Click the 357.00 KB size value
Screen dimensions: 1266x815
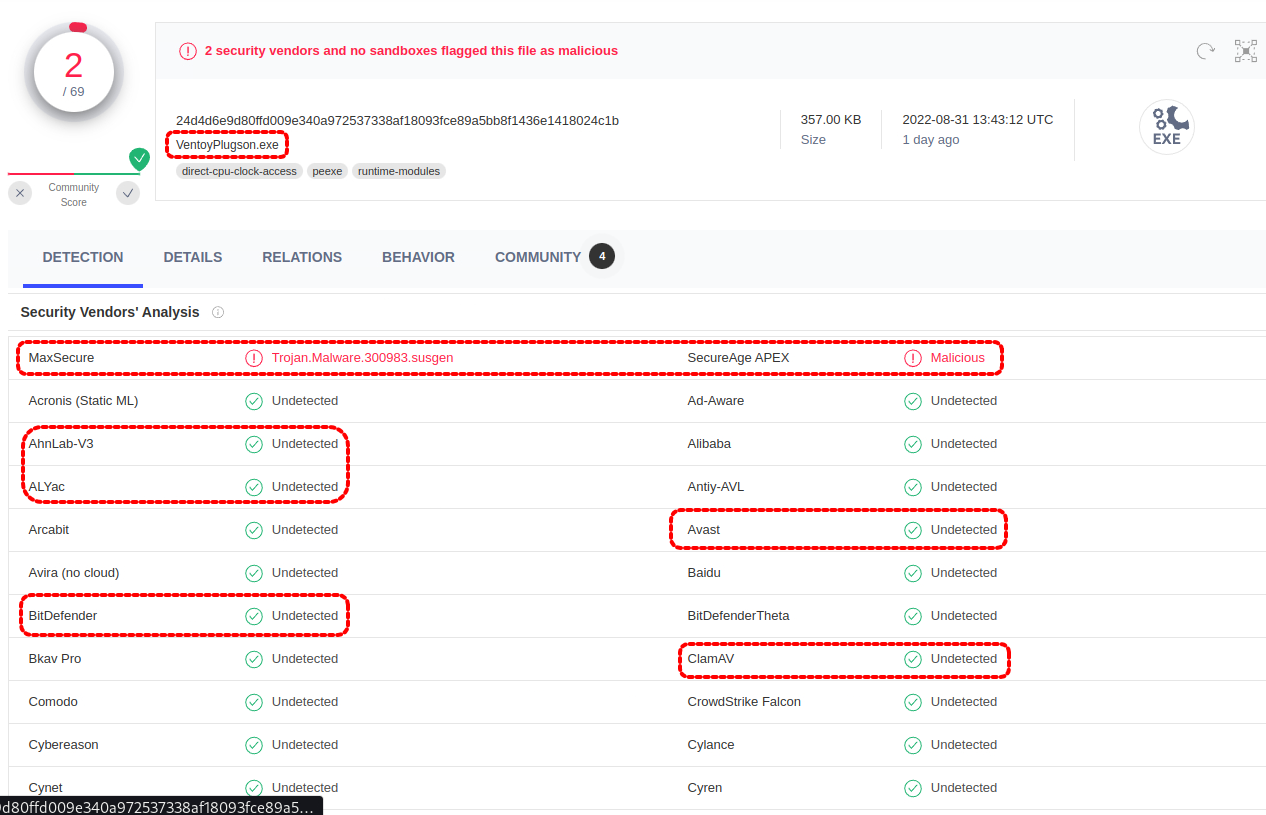(x=831, y=119)
